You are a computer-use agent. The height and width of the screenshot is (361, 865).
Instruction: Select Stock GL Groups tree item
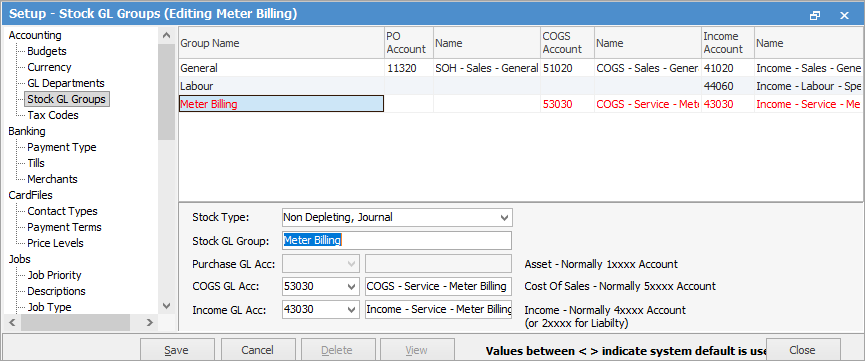point(67,99)
